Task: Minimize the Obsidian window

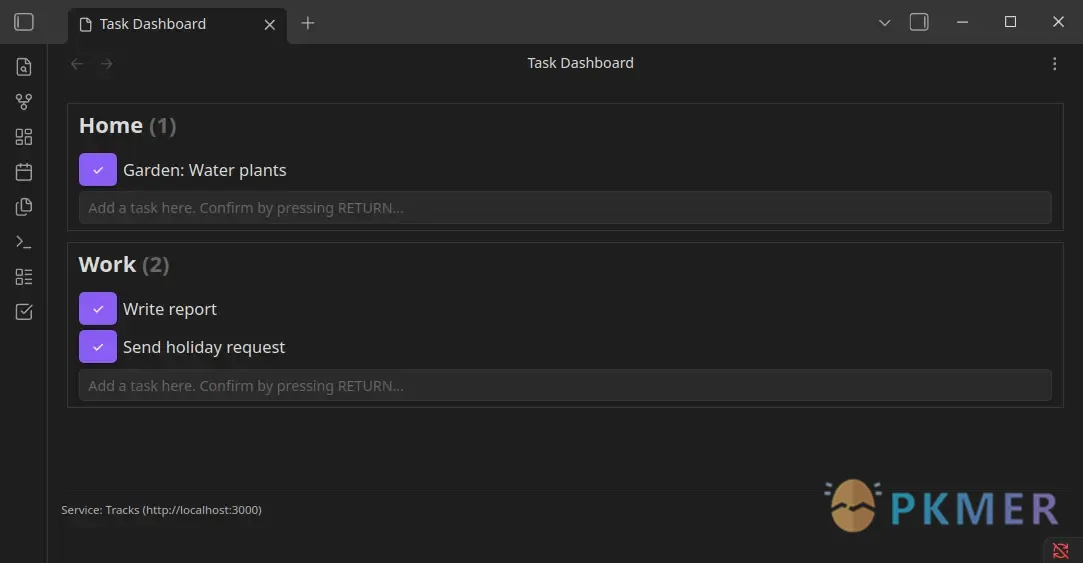Action: pyautogui.click(x=962, y=22)
